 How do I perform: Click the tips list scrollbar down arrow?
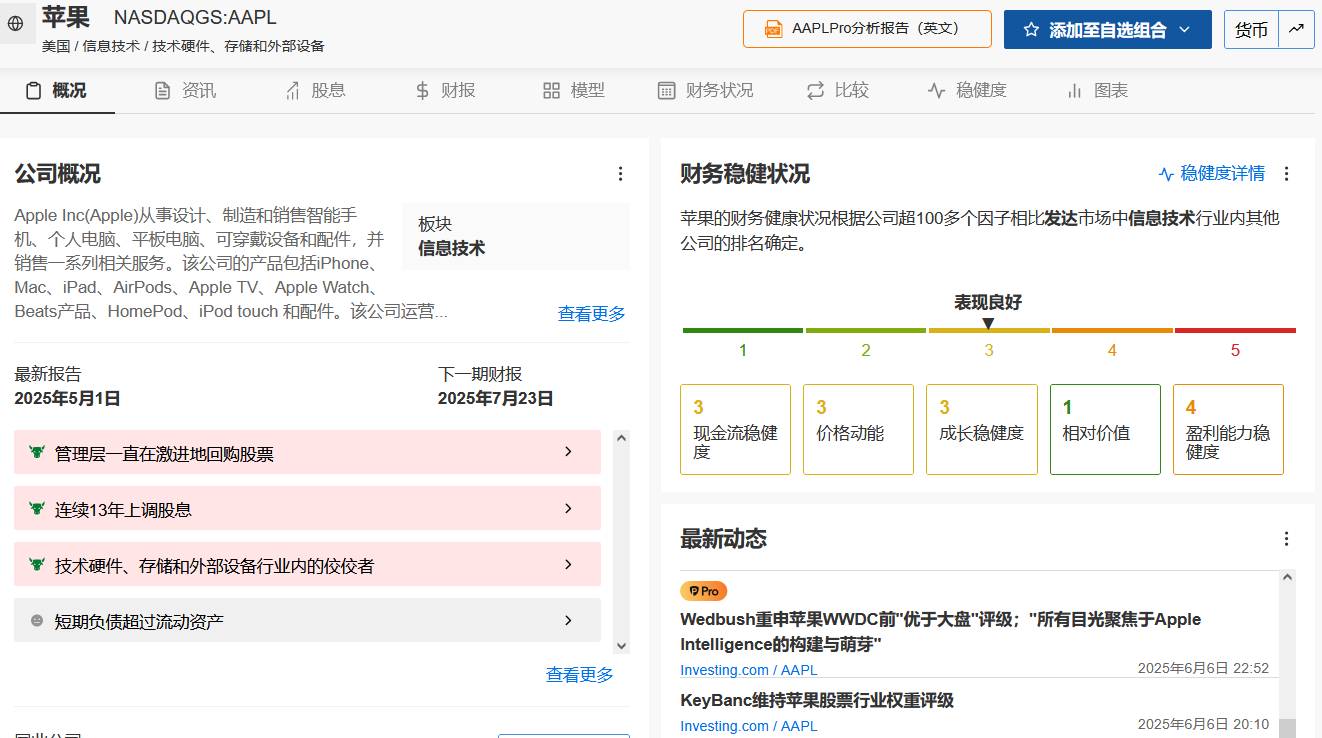(x=621, y=647)
